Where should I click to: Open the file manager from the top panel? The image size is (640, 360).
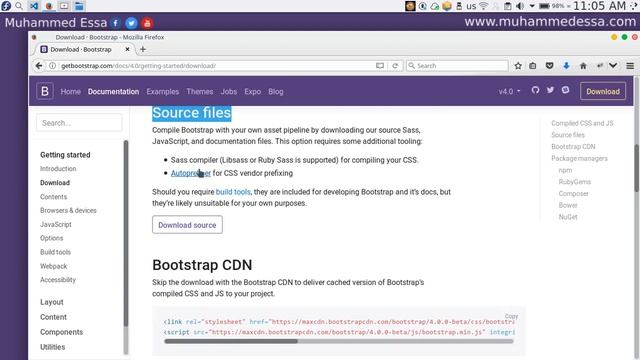click(x=79, y=6)
